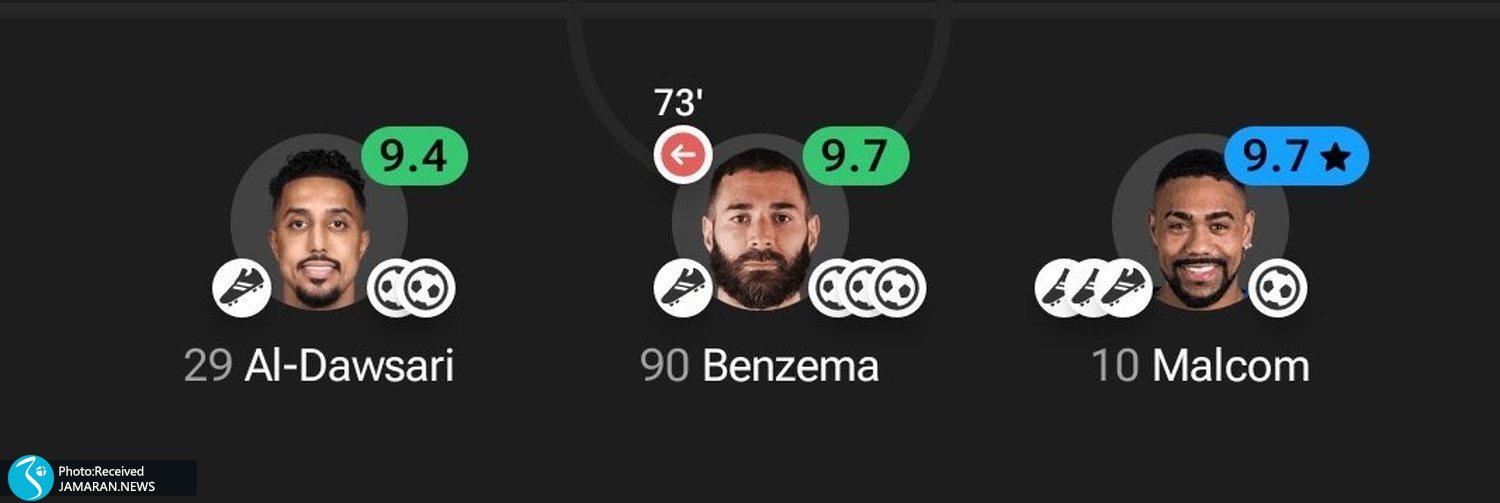Click Benzema's three goal balls icon
The height and width of the screenshot is (503, 1500).
pos(867,288)
